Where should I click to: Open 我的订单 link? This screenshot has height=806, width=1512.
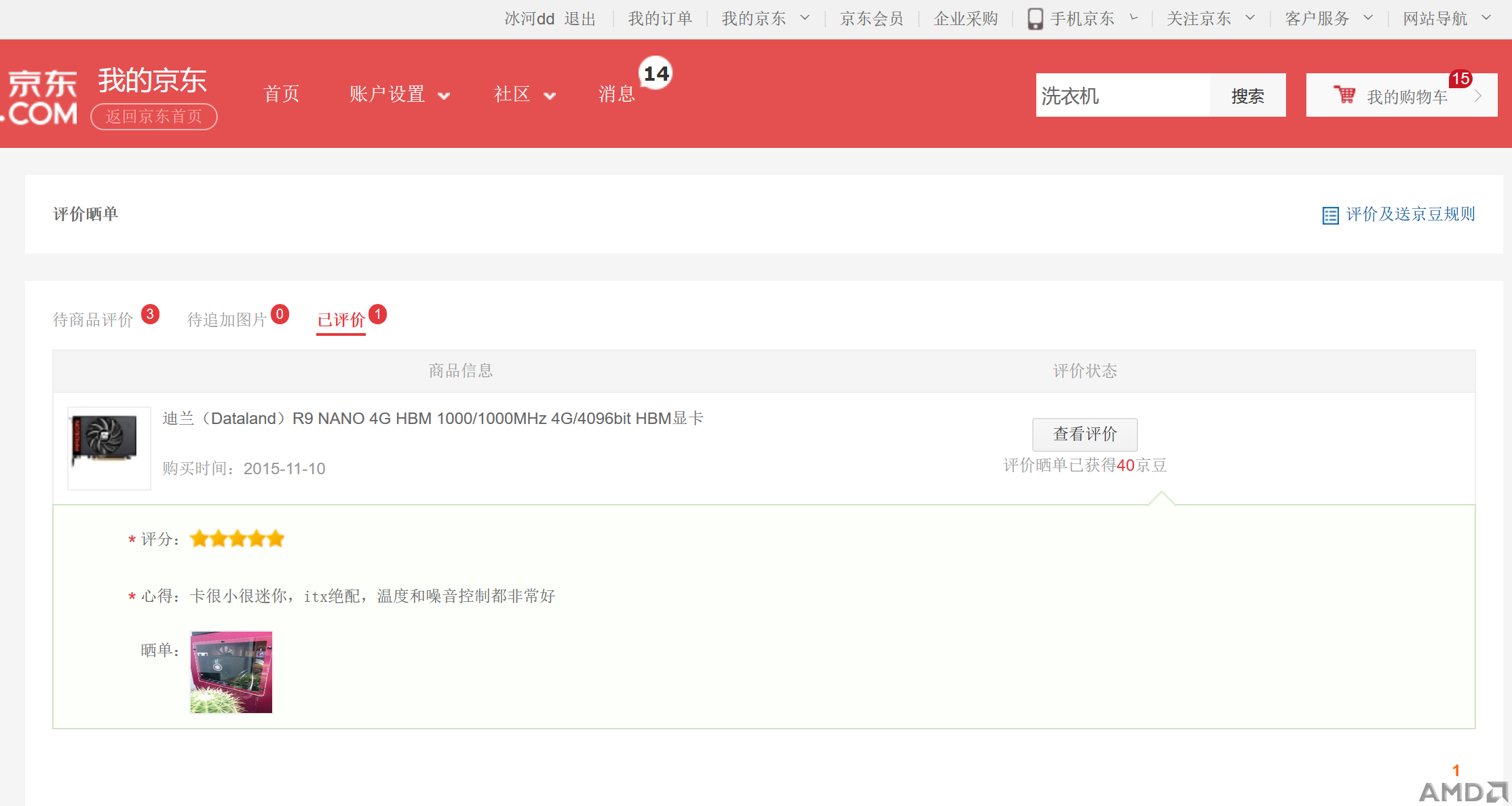coord(660,19)
